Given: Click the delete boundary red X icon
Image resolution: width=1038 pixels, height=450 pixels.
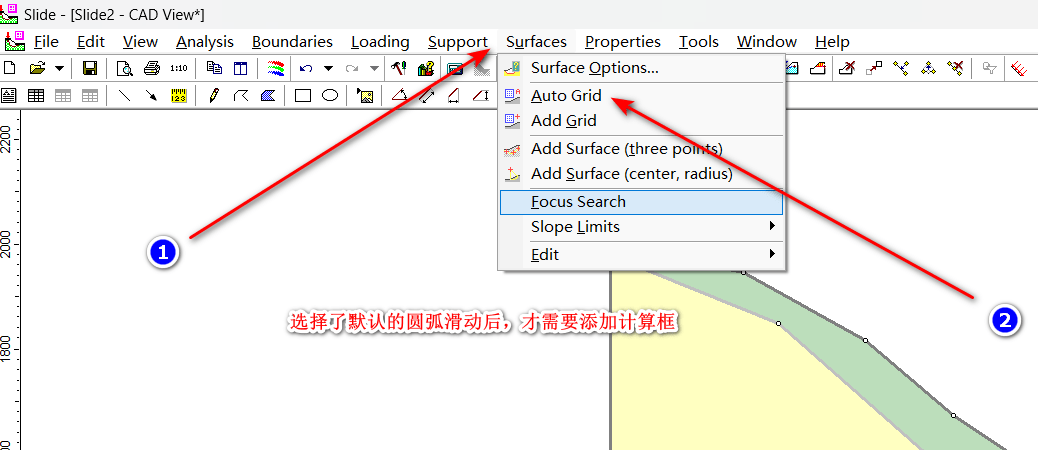Looking at the screenshot, I should (848, 68).
